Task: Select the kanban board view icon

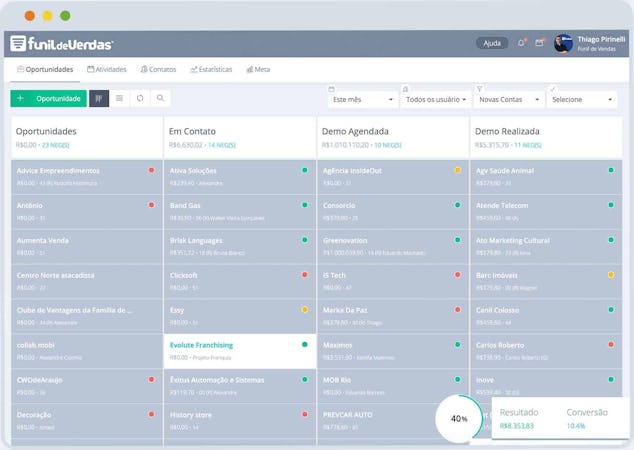Action: click(99, 99)
